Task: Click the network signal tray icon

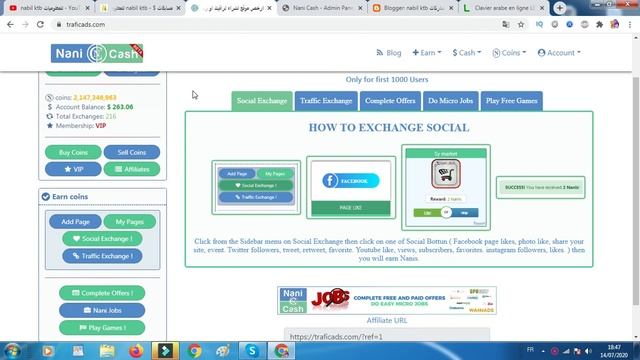Action: click(x=566, y=351)
